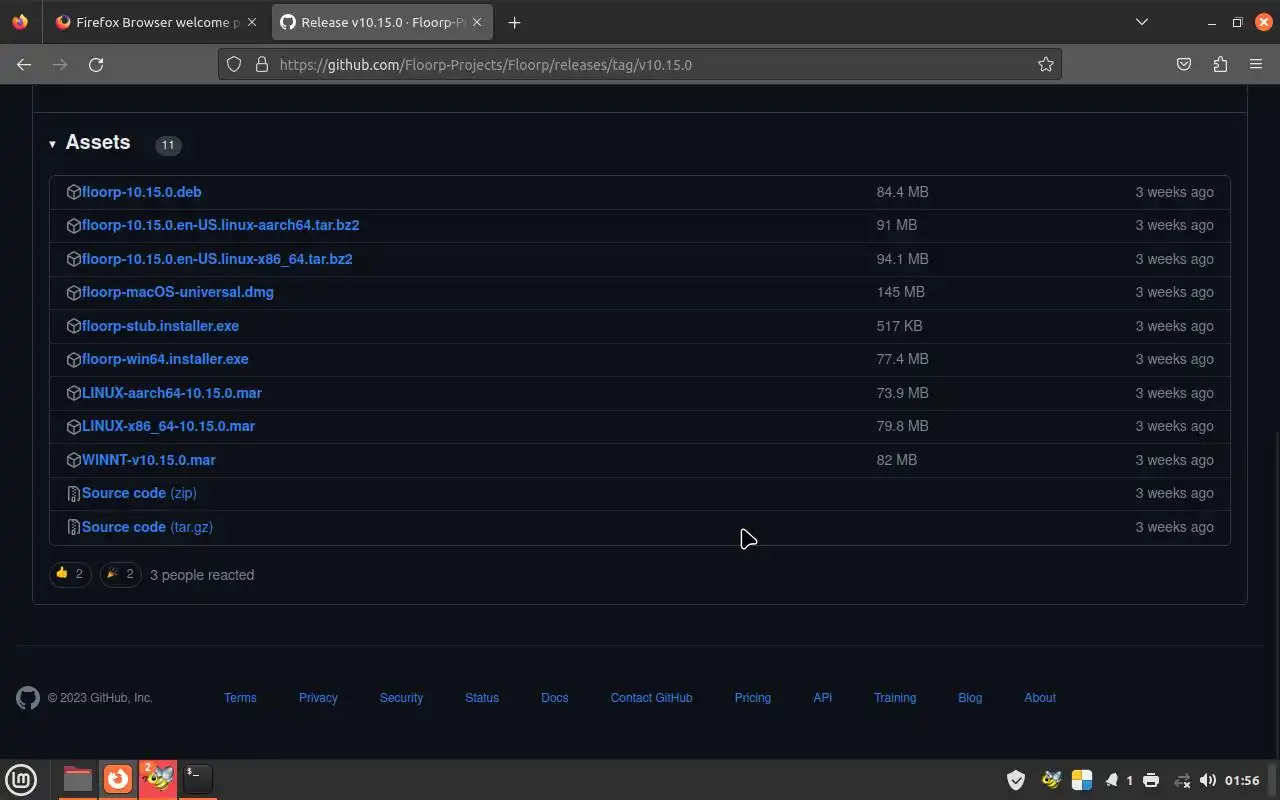Viewport: 1280px width, 800px height.
Task: Close the Release v10.15.0 tab
Action: click(477, 22)
